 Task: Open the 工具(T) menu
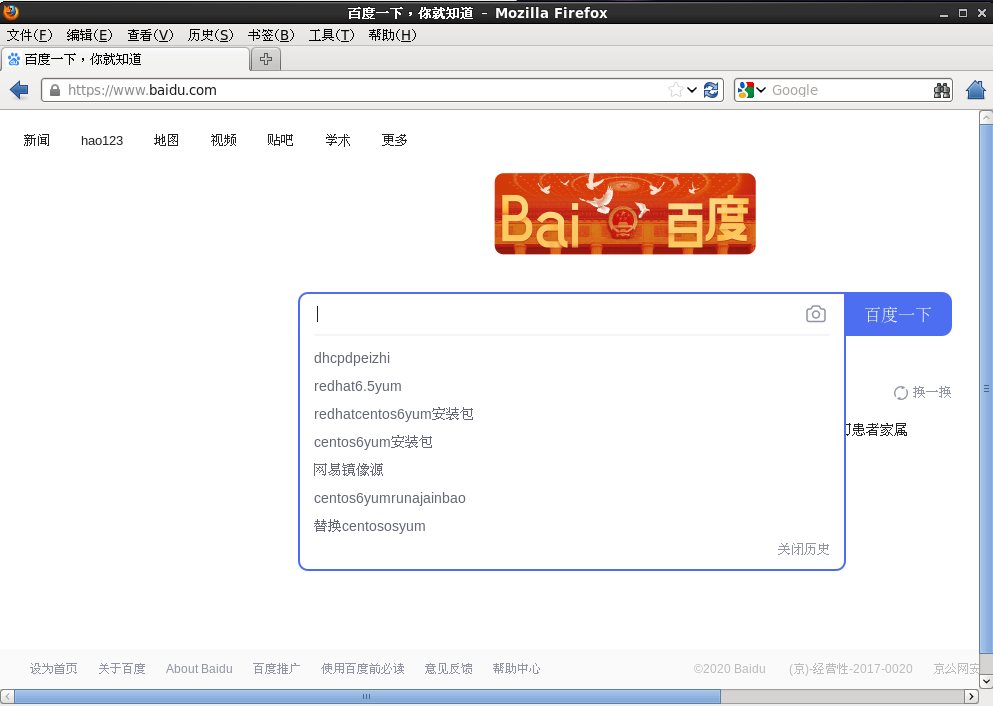pyautogui.click(x=331, y=35)
